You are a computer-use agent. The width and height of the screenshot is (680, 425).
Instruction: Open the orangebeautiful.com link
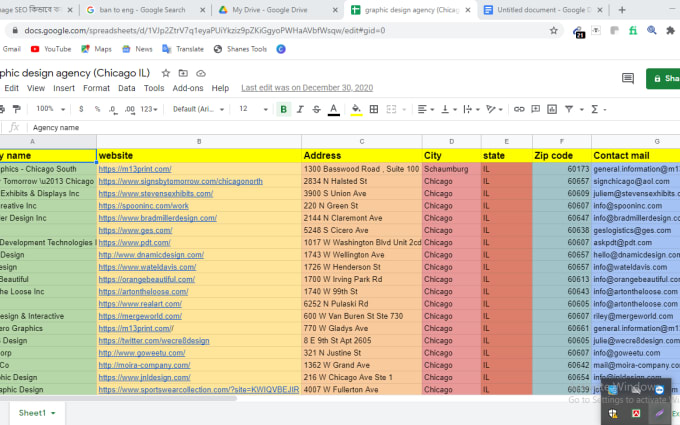pos(147,279)
